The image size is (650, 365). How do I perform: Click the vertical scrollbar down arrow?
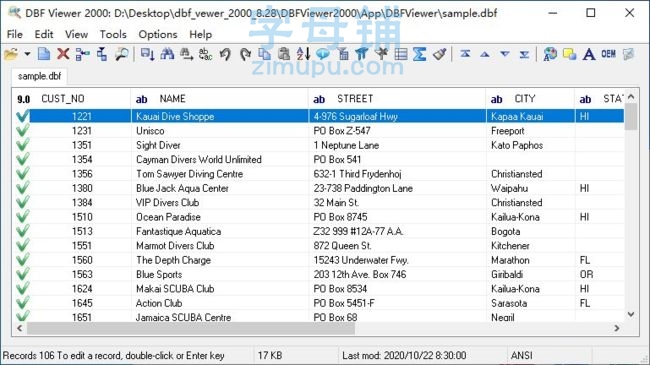click(x=631, y=314)
